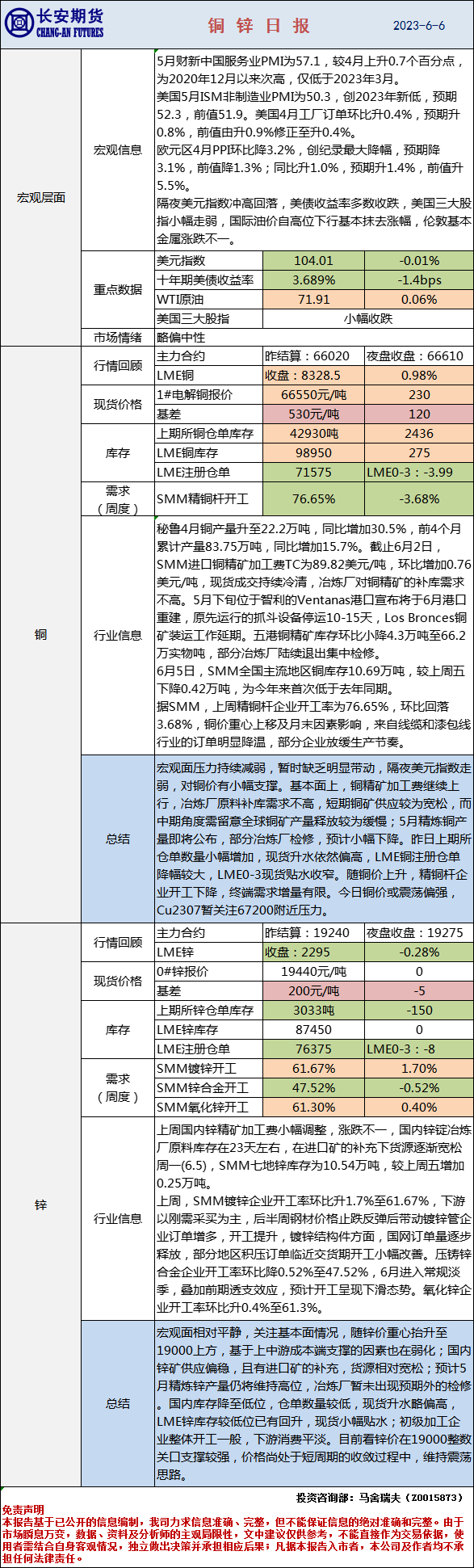This screenshot has width=474, height=1568.
Task: Click the 市场情绪 row label
Action: (118, 338)
